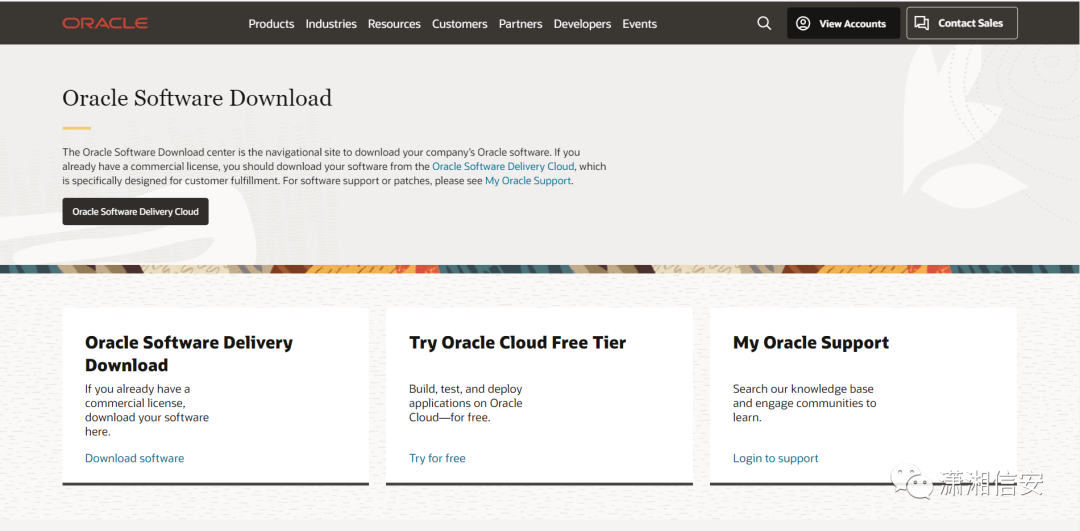The image size is (1080, 531).
Task: Click the Contact Sales button
Action: pos(962,23)
